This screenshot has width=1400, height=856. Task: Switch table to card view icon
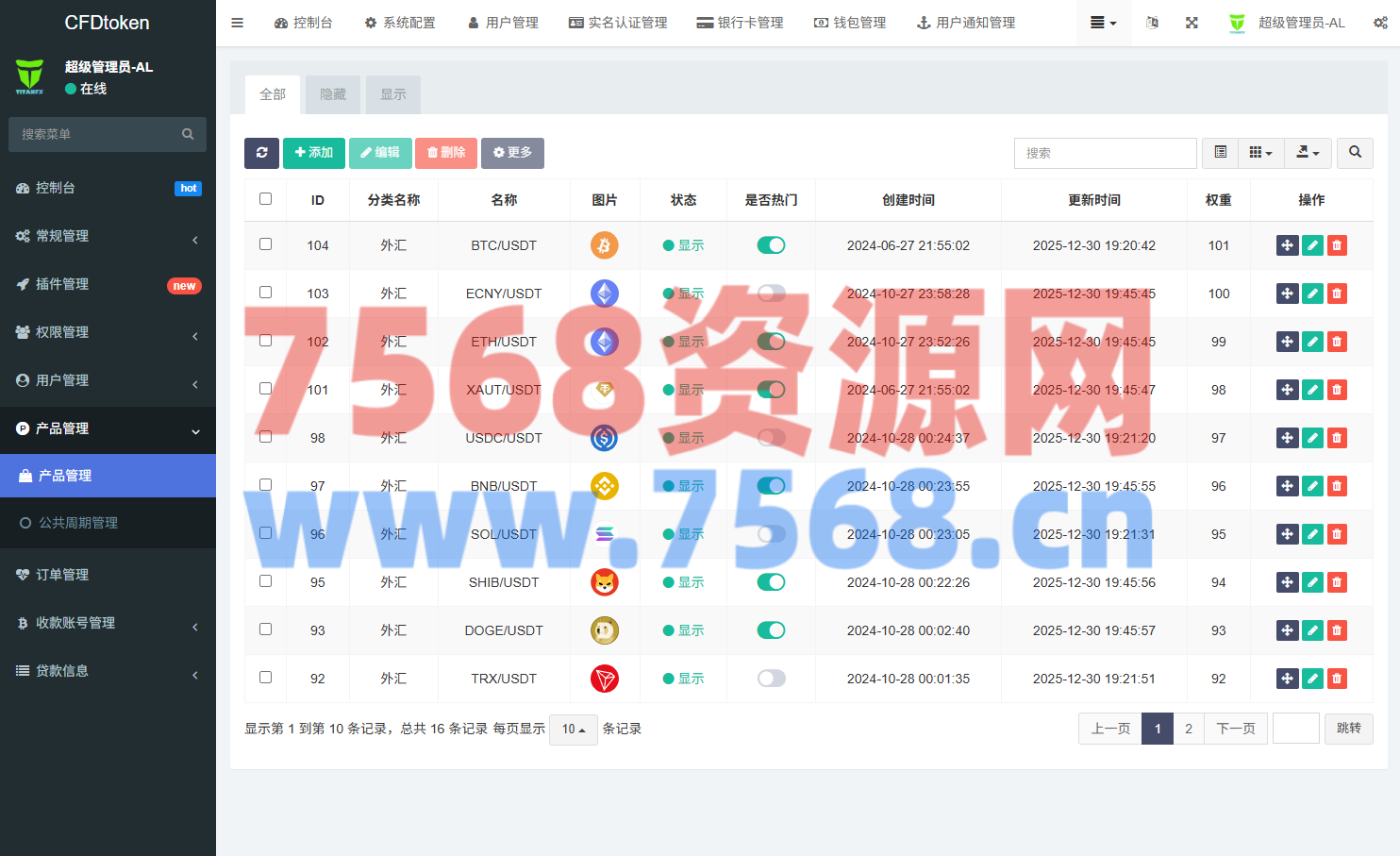click(1220, 153)
